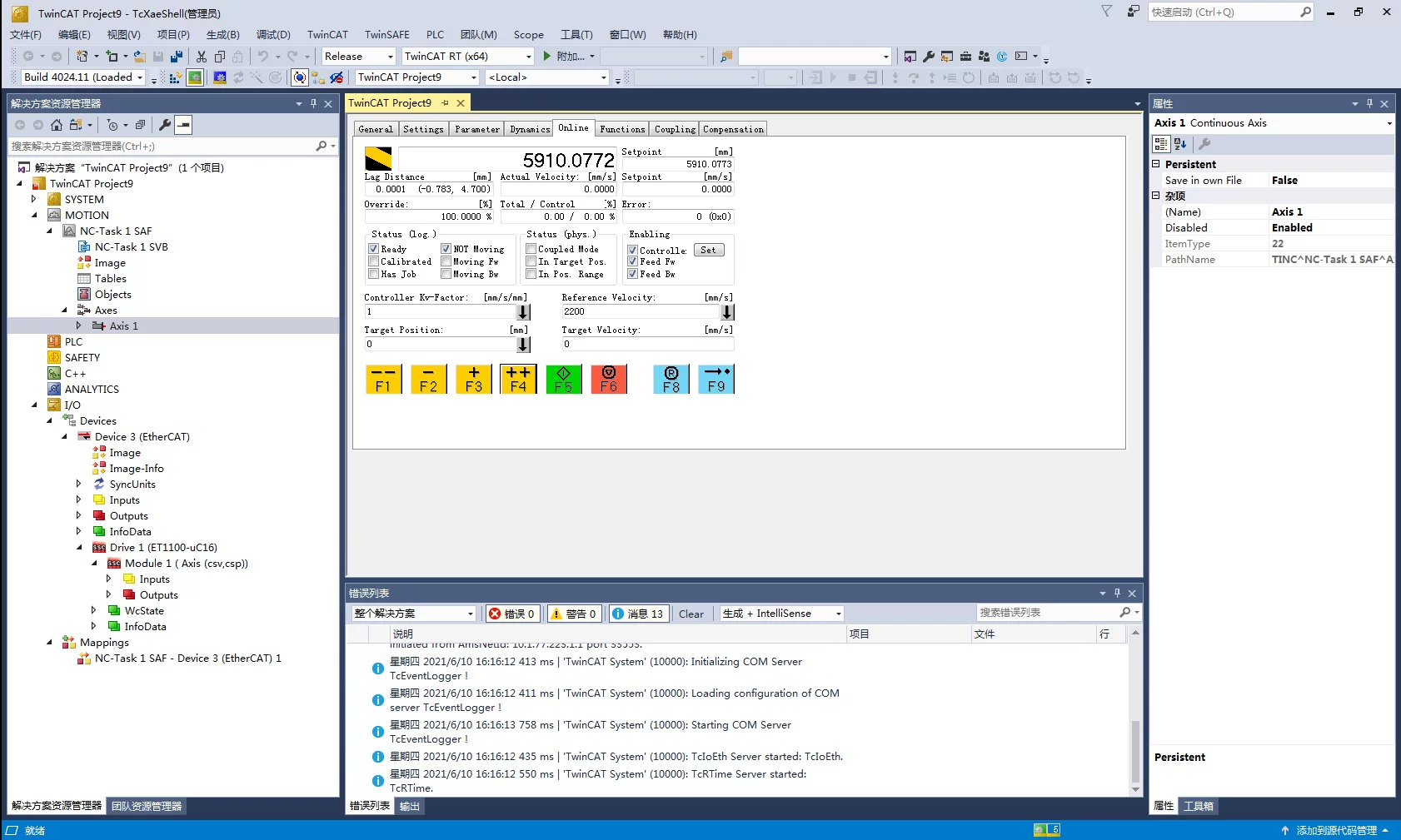
Task: Stop the axis with red F6
Action: (x=608, y=379)
